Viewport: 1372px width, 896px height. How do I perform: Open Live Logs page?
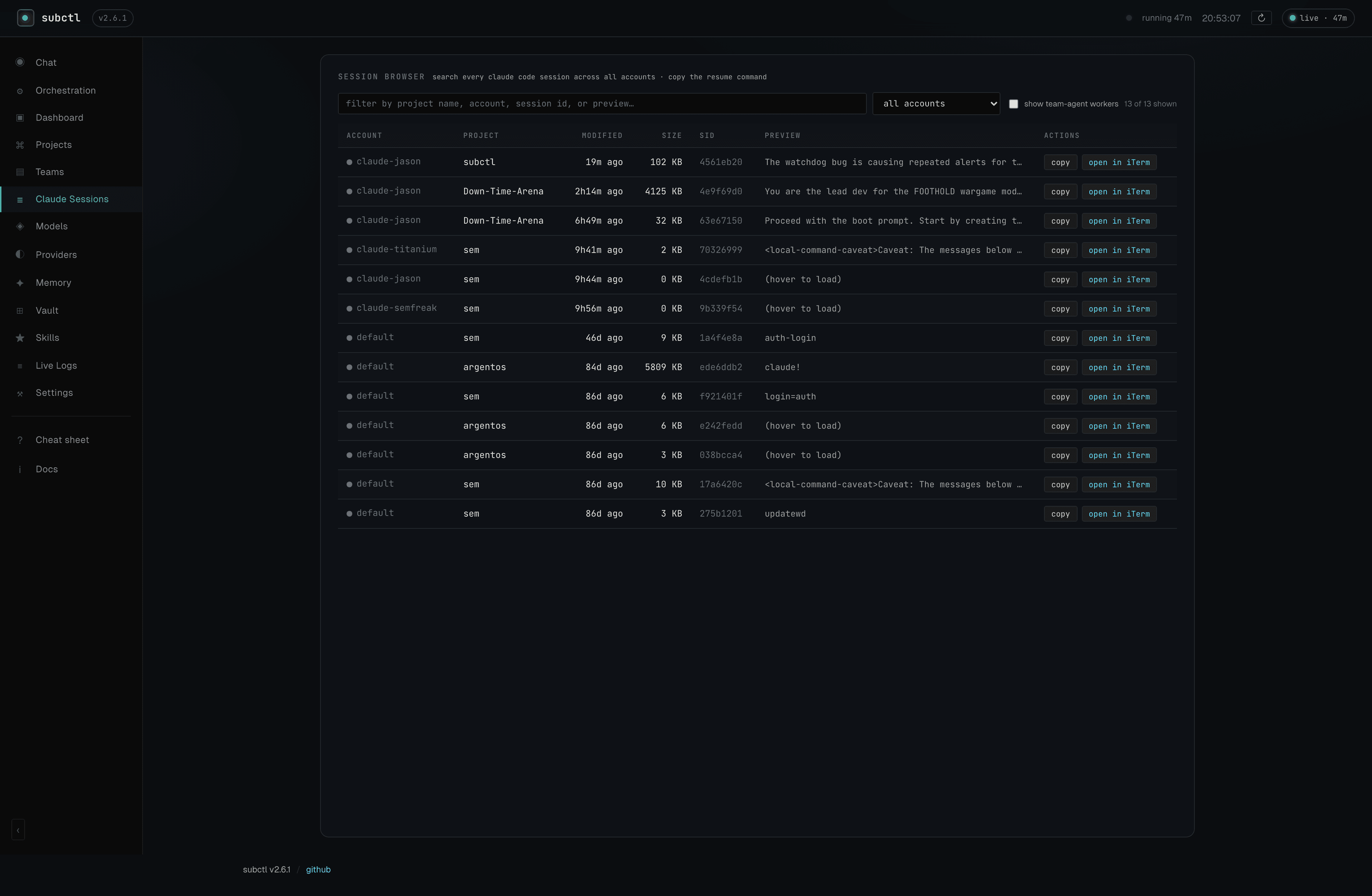56,365
